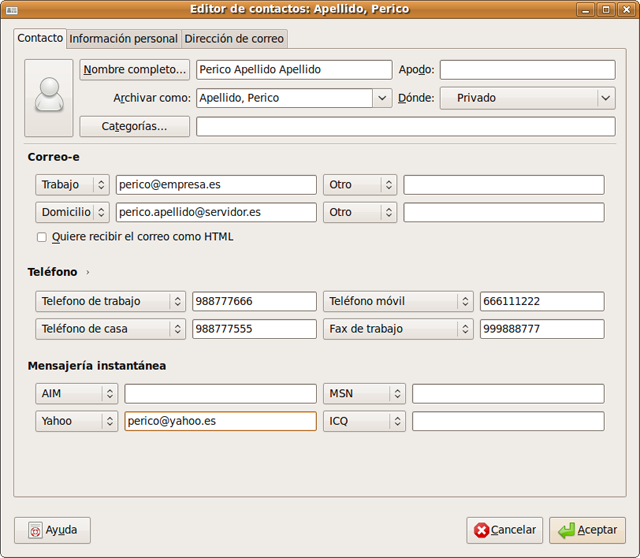
Task: Click the empty MSN account field
Action: [508, 394]
